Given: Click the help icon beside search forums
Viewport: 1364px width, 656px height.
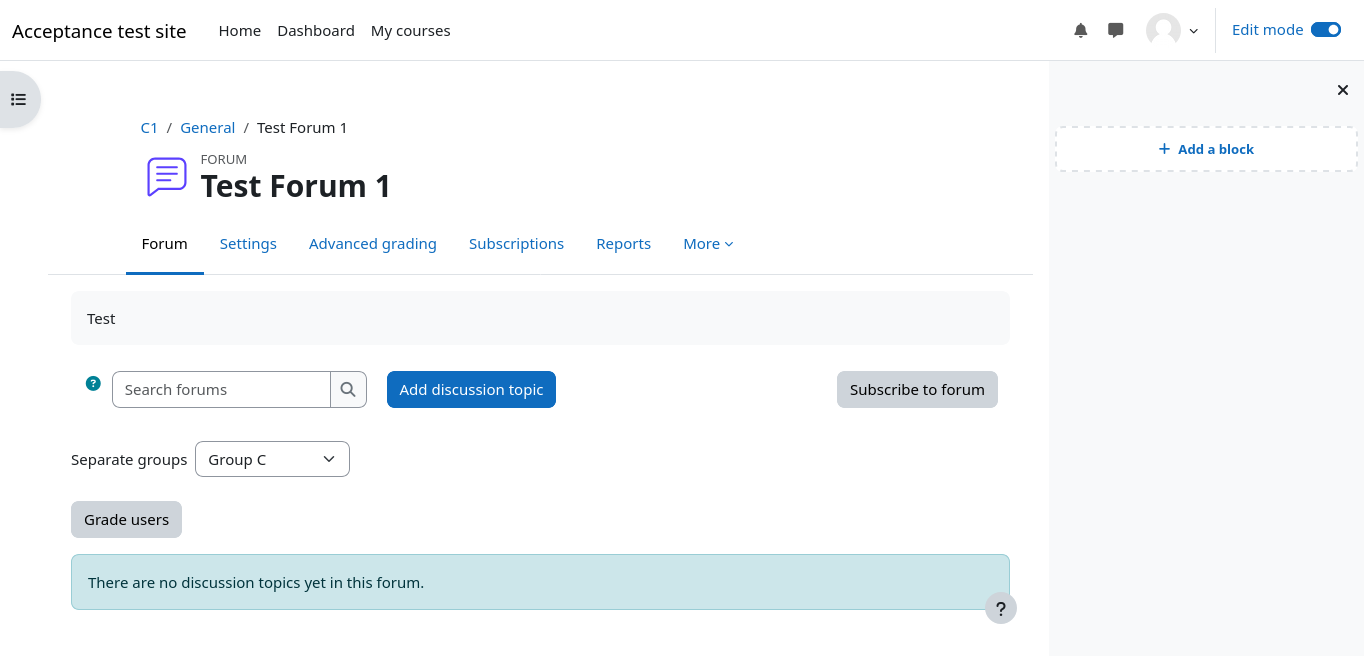Looking at the screenshot, I should (x=93, y=383).
